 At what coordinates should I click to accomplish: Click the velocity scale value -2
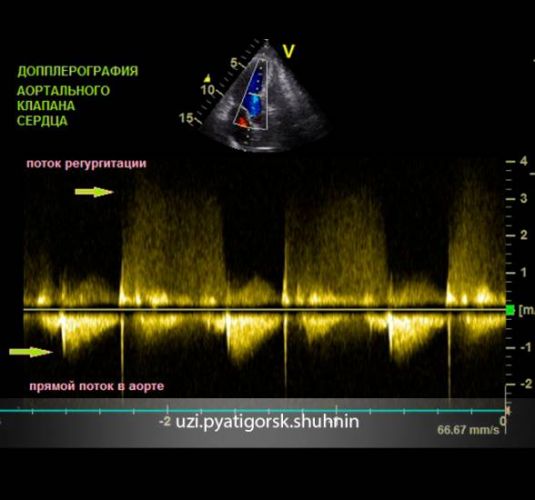click(x=526, y=384)
